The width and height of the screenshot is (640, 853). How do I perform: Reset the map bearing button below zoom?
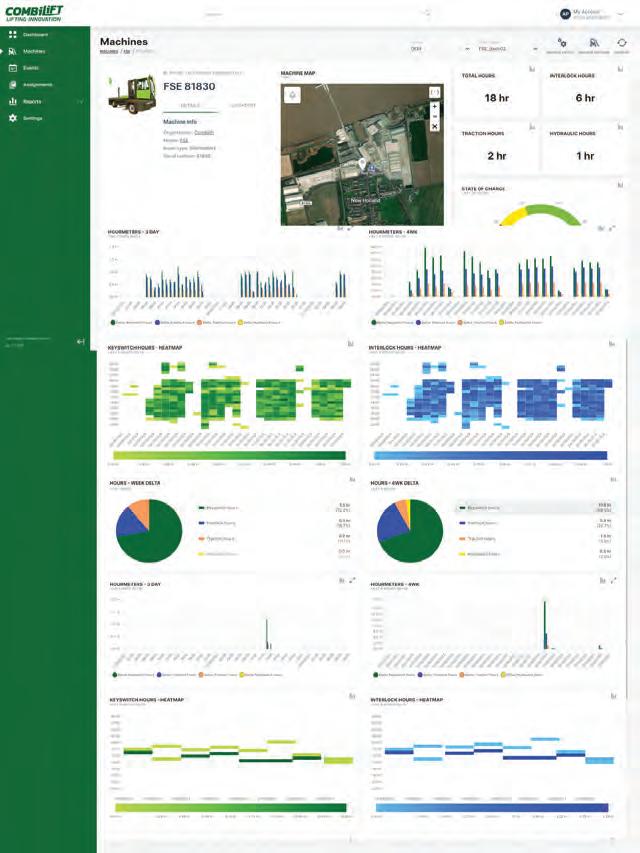[x=434, y=126]
